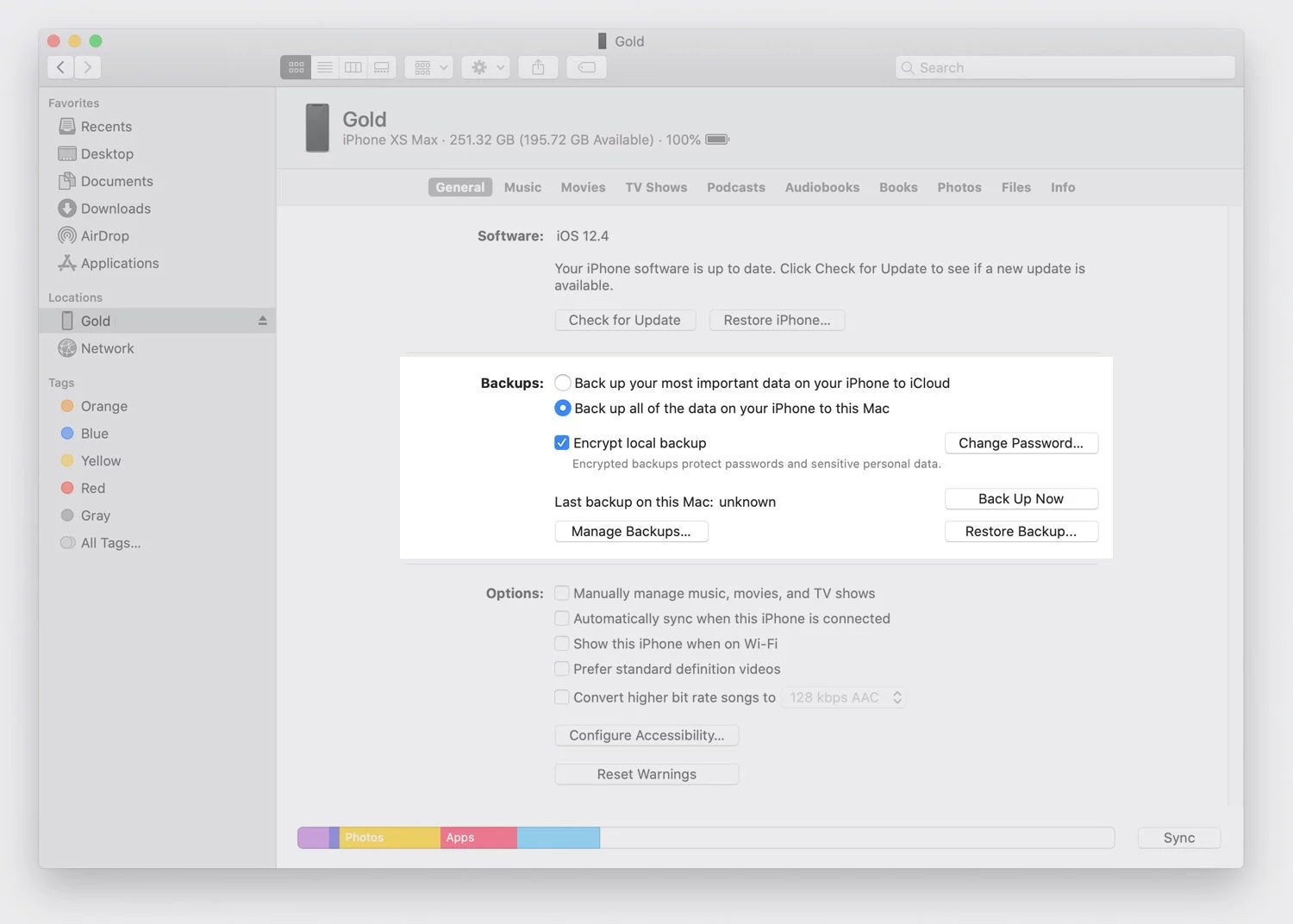The width and height of the screenshot is (1293, 924).
Task: Open Manage Backups
Action: point(631,532)
